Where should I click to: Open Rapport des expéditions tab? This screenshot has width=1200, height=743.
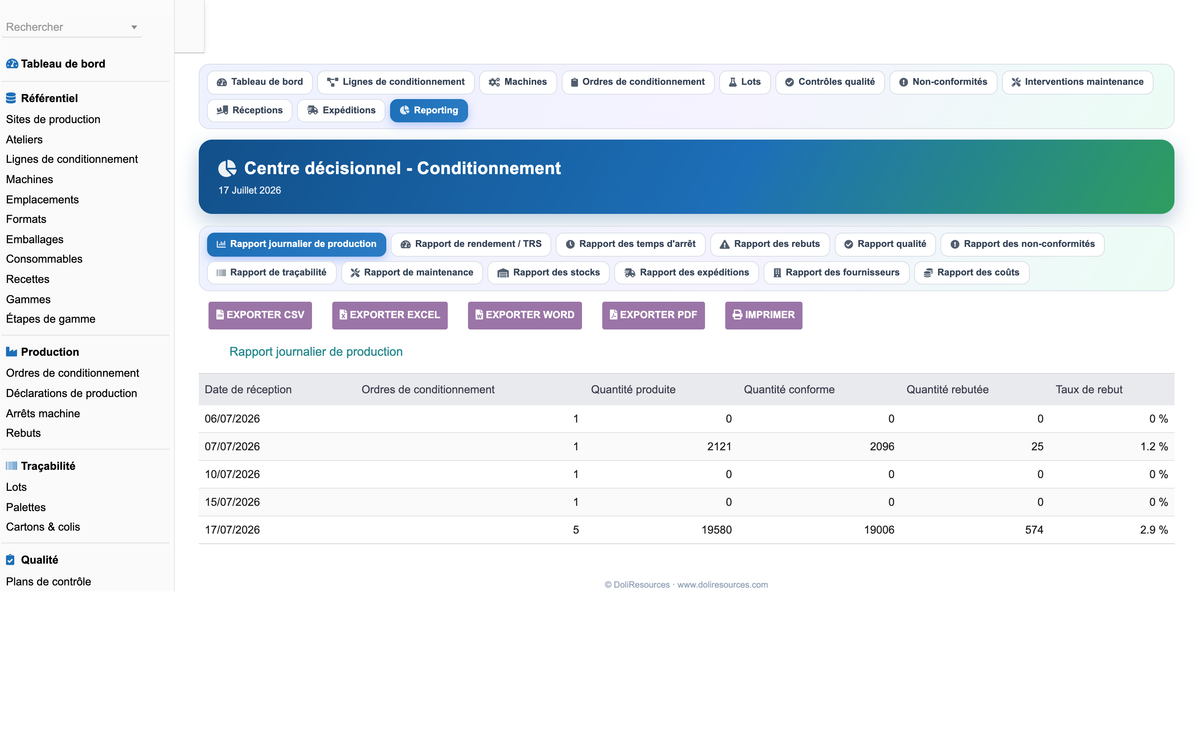(686, 272)
